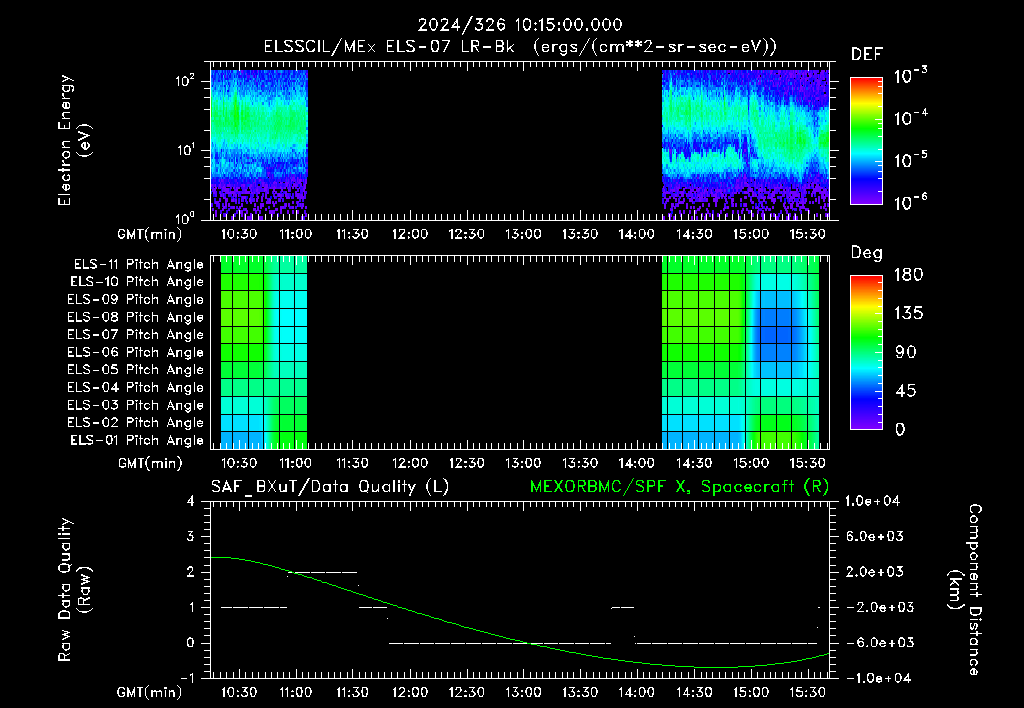Click the DEF label above color bar
This screenshot has width=1024, height=708.
pyautogui.click(x=867, y=54)
